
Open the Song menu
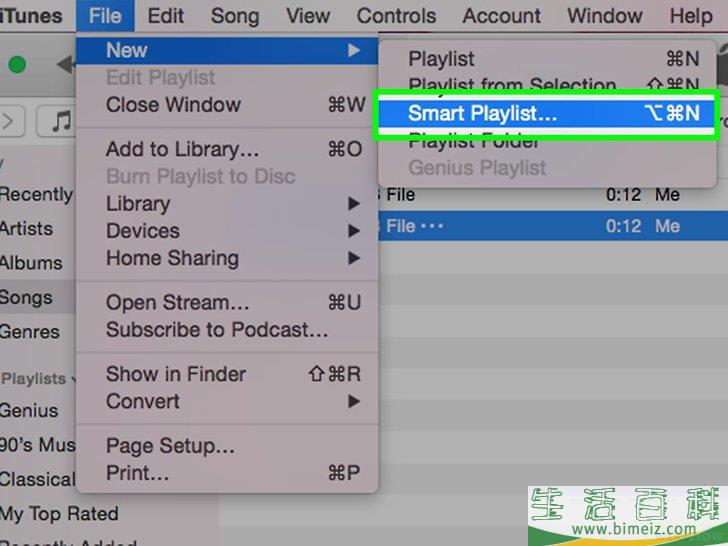(x=235, y=16)
